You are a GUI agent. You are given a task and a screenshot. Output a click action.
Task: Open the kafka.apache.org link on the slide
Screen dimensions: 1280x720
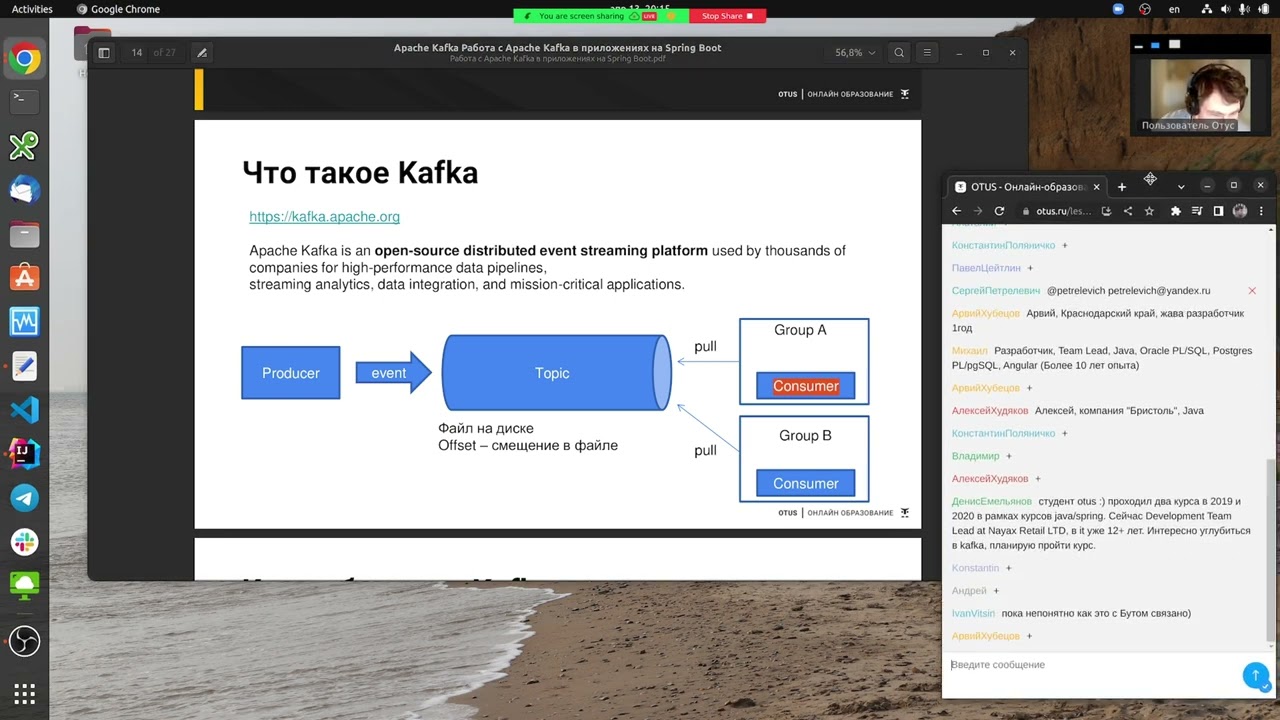pyautogui.click(x=324, y=216)
